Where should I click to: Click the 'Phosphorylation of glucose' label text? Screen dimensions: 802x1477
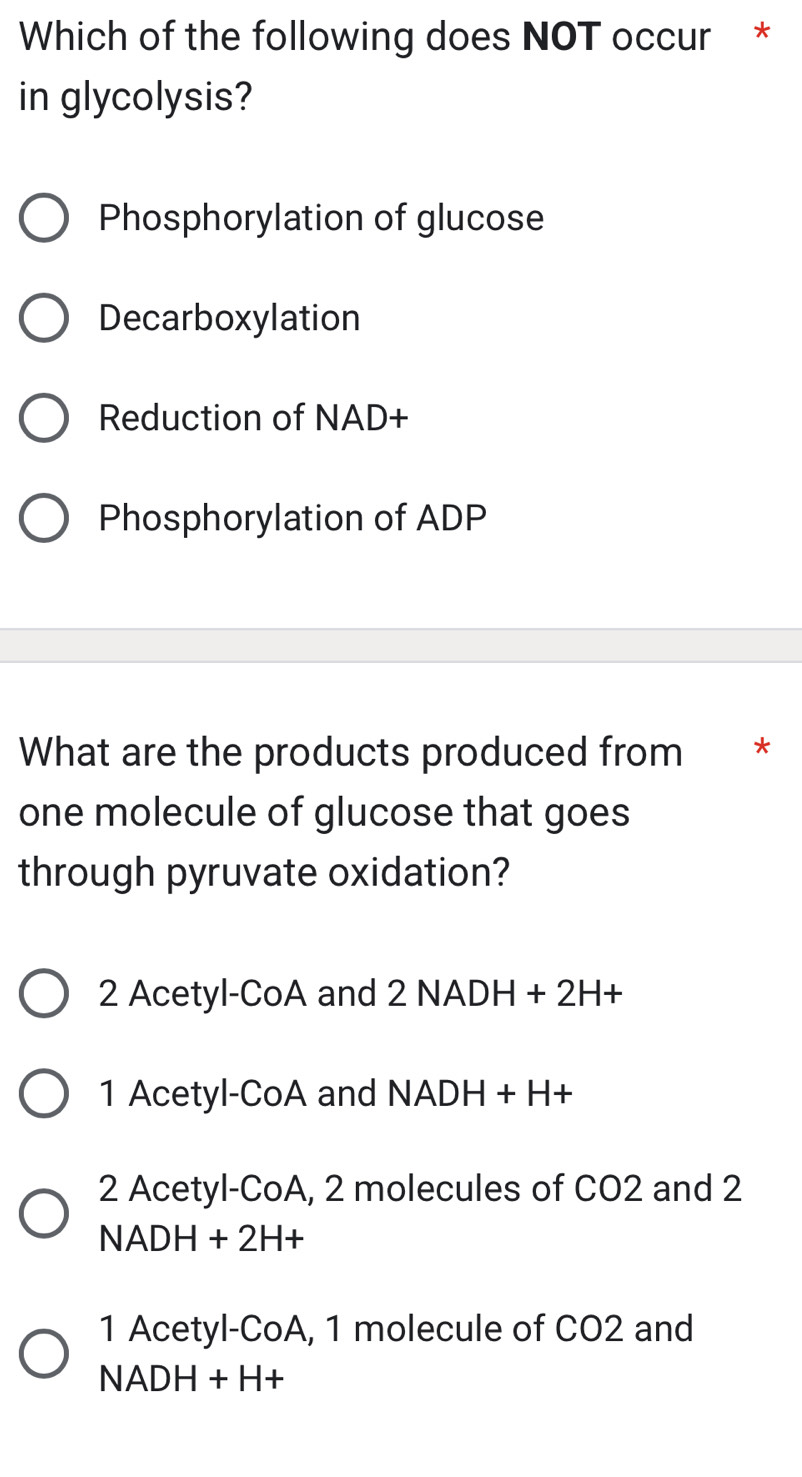(x=320, y=217)
